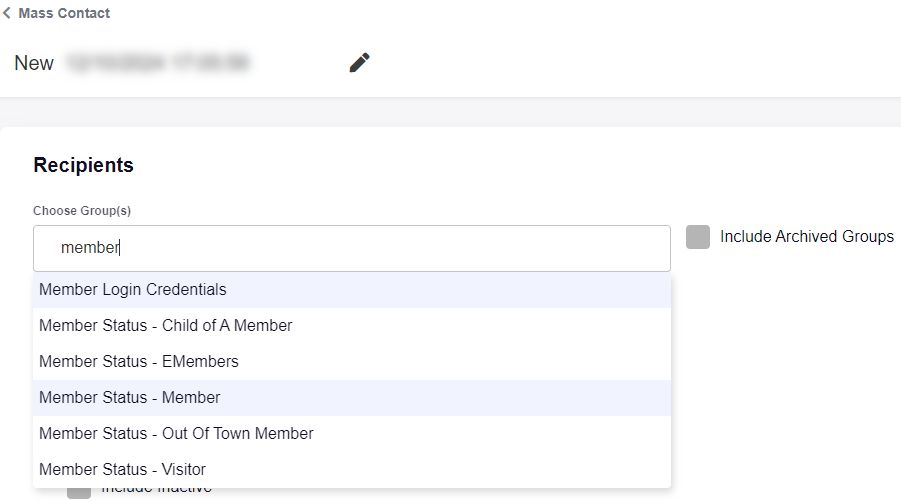This screenshot has width=901, height=503.
Task: Select the Member Status - Member group
Action: click(x=130, y=398)
